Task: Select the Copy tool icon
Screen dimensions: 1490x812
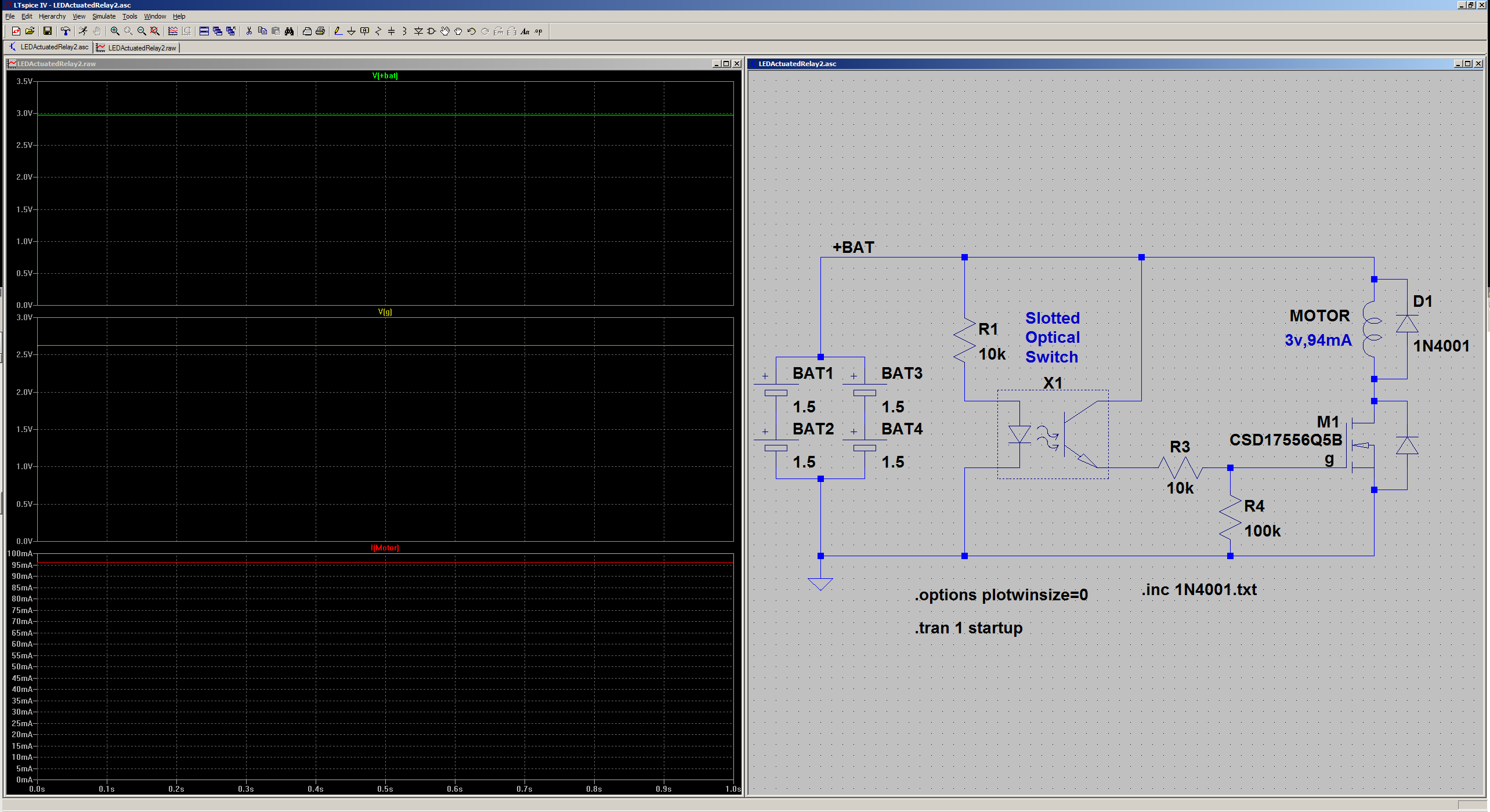Action: tap(262, 31)
